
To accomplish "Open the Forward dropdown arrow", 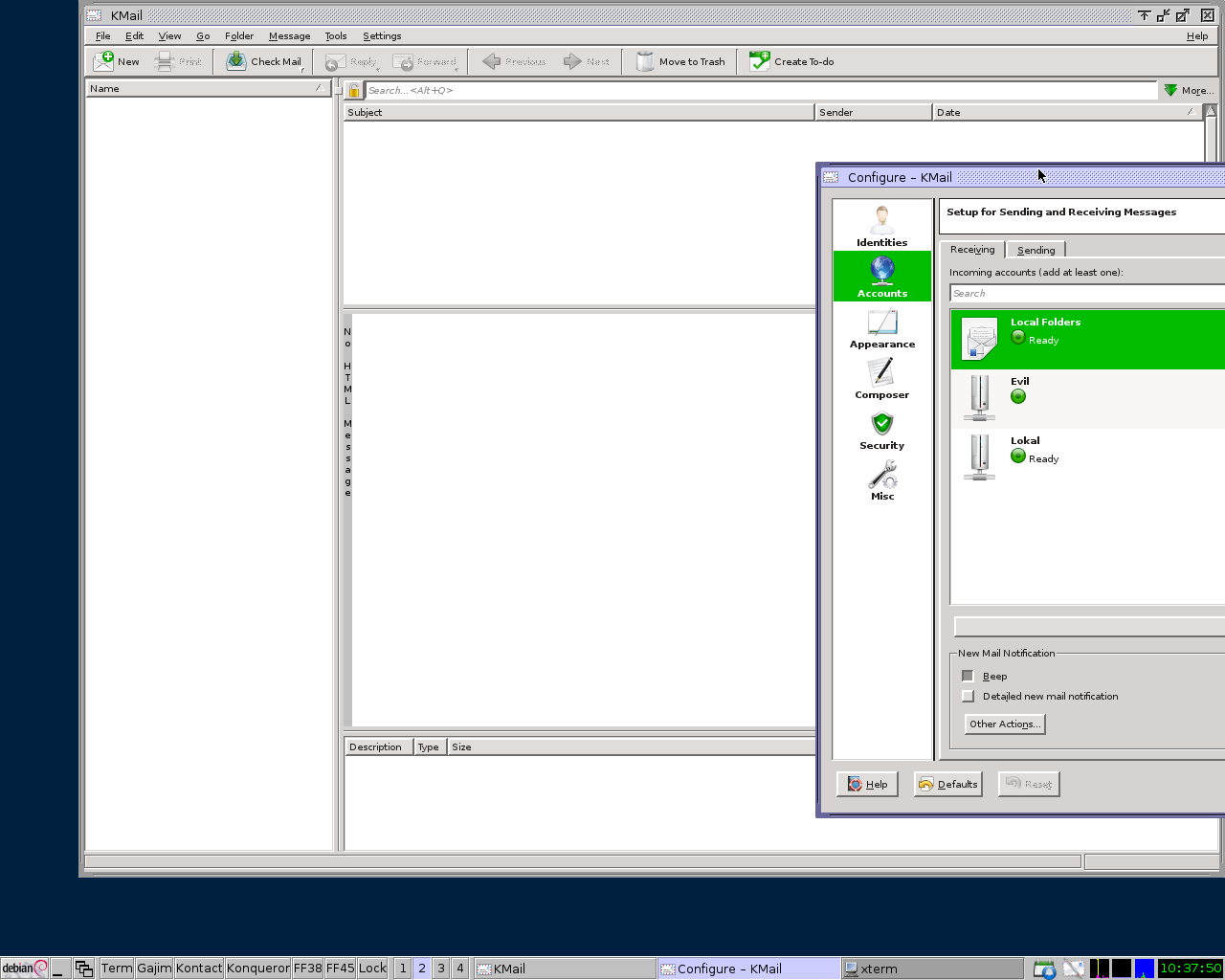I will coord(457,70).
